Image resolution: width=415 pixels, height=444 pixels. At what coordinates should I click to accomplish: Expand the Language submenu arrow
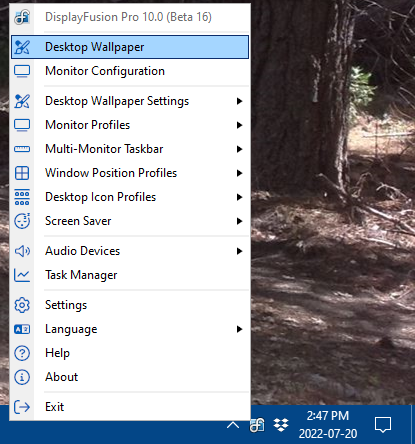click(x=239, y=329)
